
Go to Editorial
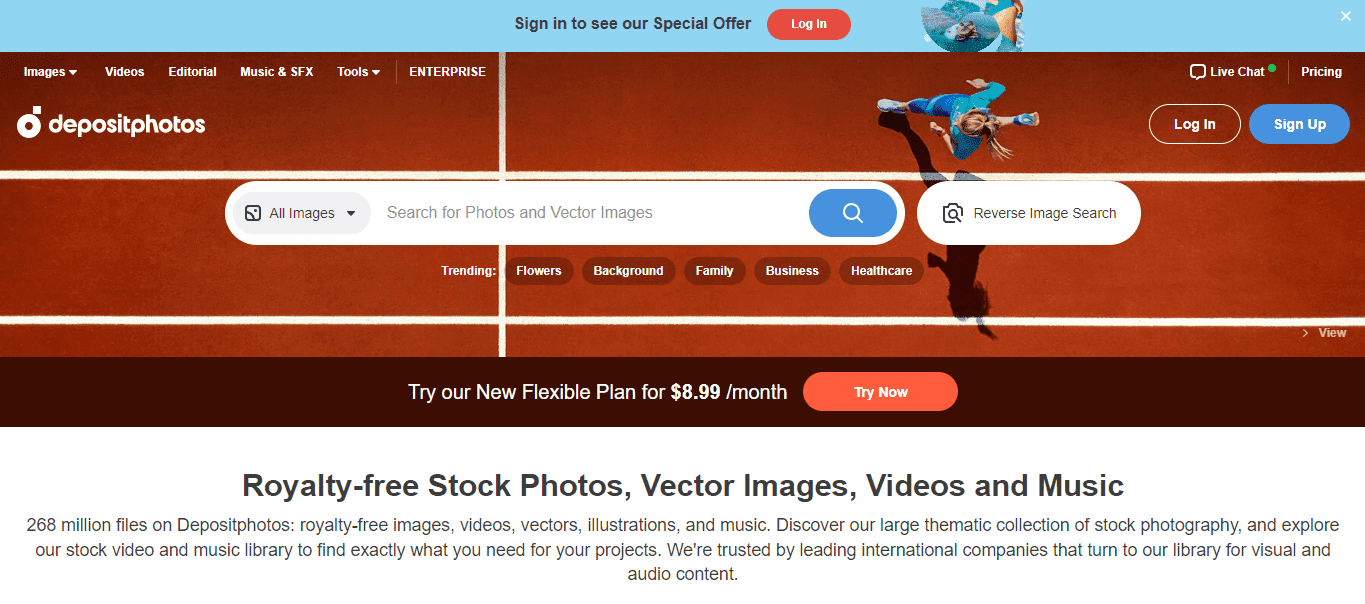point(192,72)
